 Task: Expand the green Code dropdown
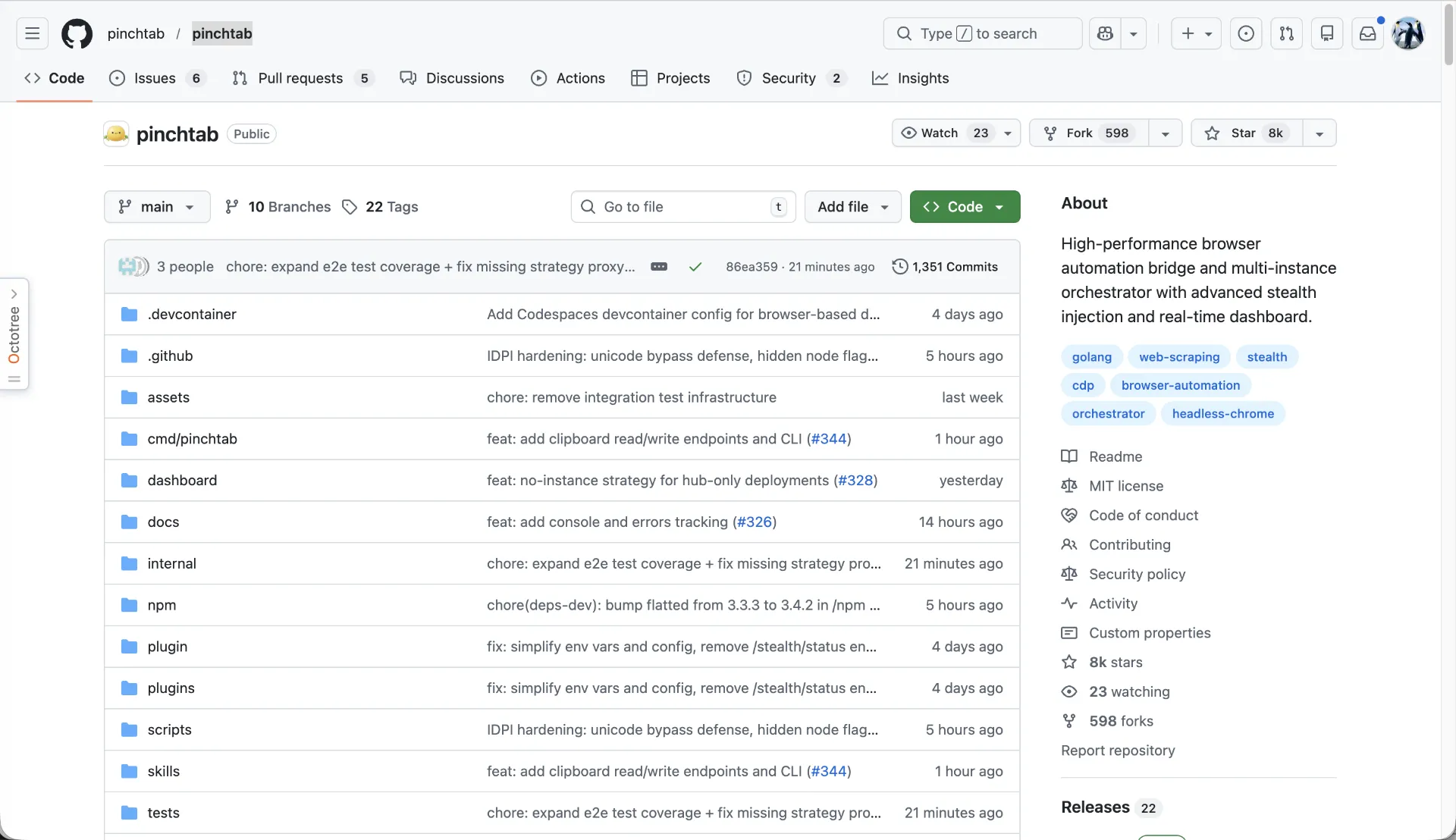coord(965,207)
